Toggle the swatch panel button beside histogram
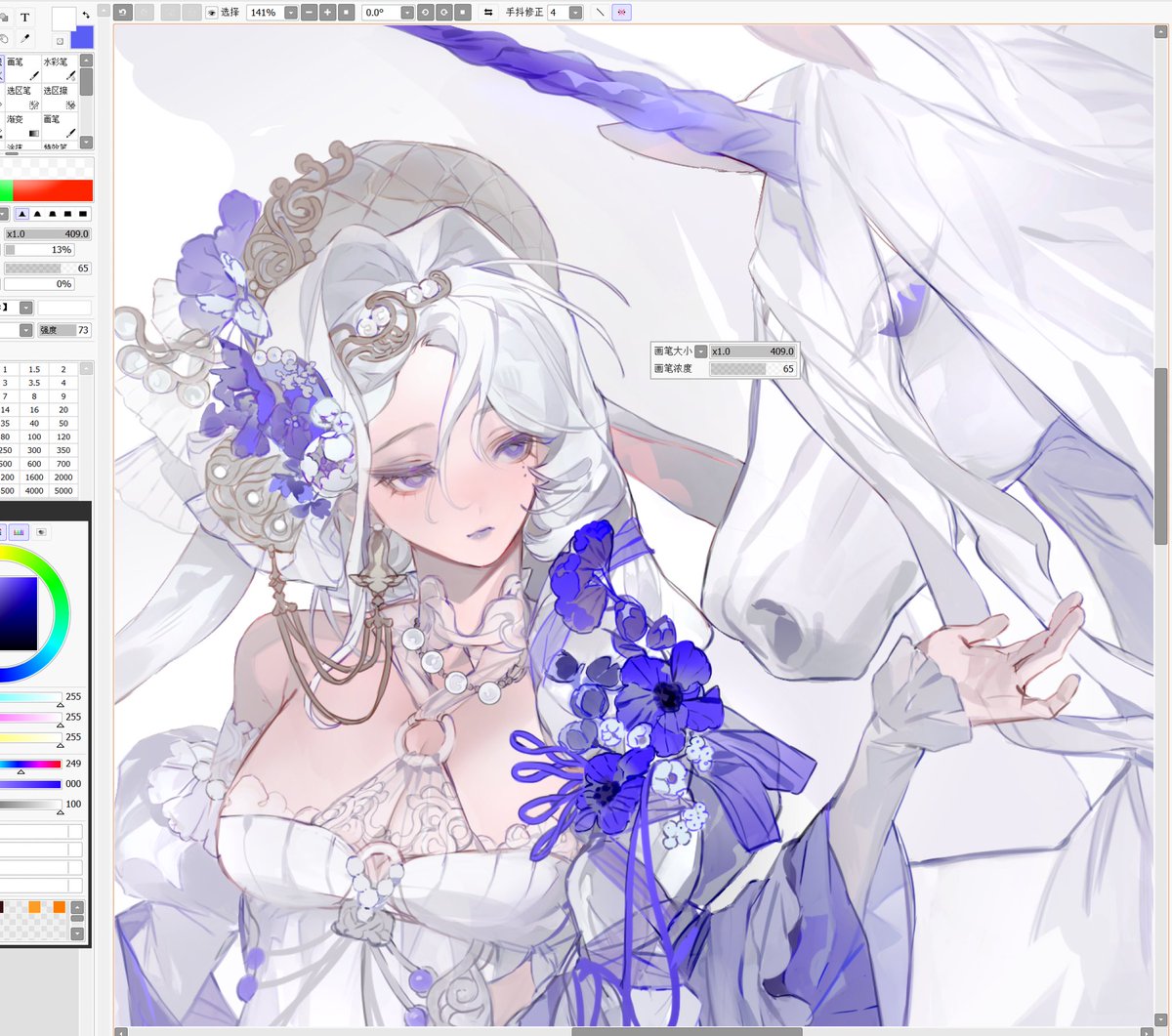 42,532
